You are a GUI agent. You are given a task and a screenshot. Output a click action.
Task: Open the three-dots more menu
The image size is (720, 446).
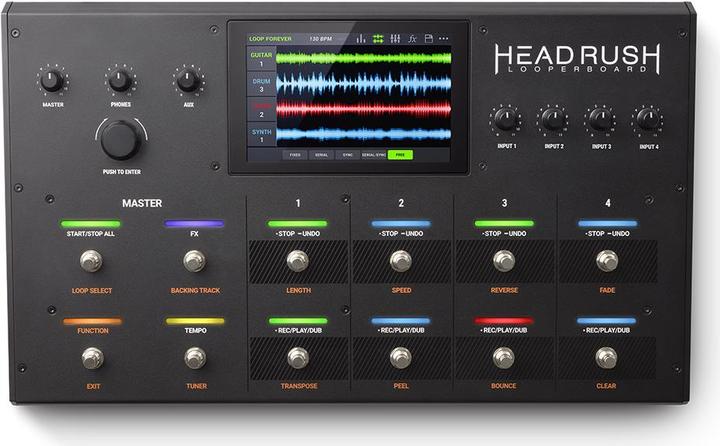tap(444, 39)
